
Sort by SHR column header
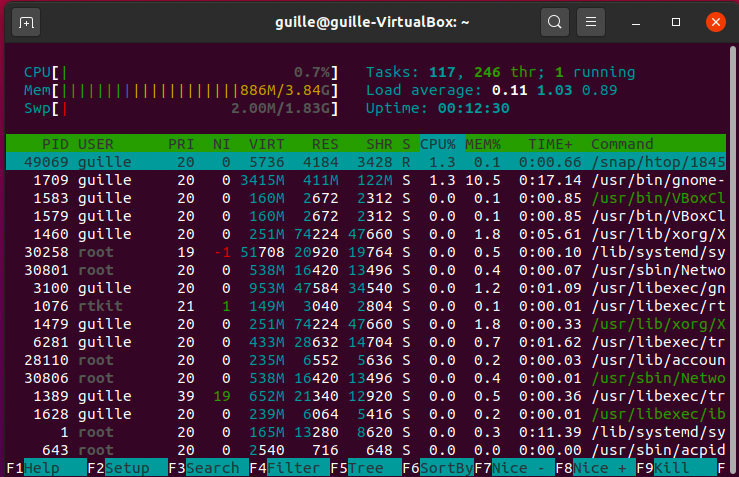click(x=379, y=144)
